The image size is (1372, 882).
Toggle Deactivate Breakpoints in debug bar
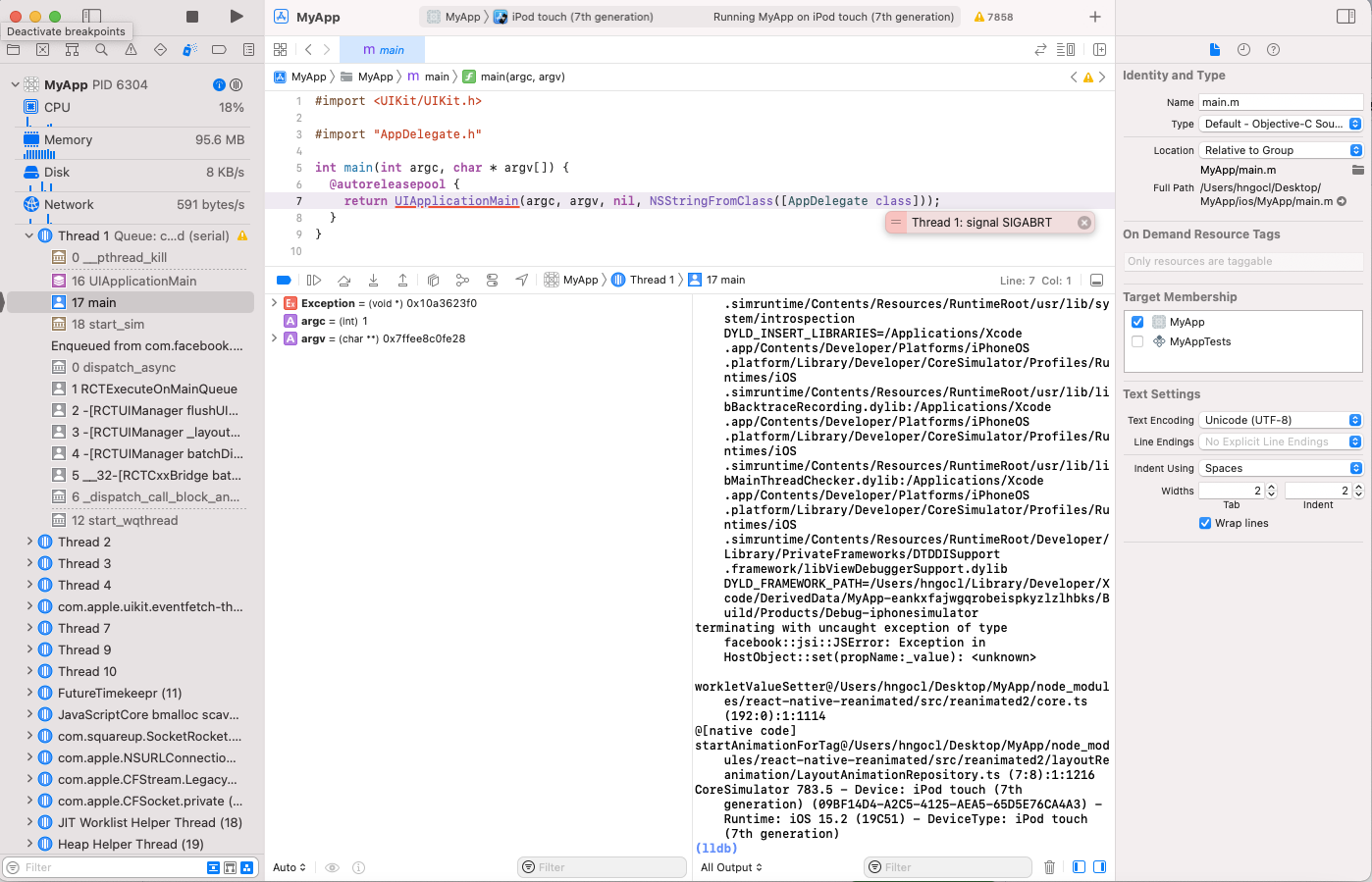click(285, 280)
